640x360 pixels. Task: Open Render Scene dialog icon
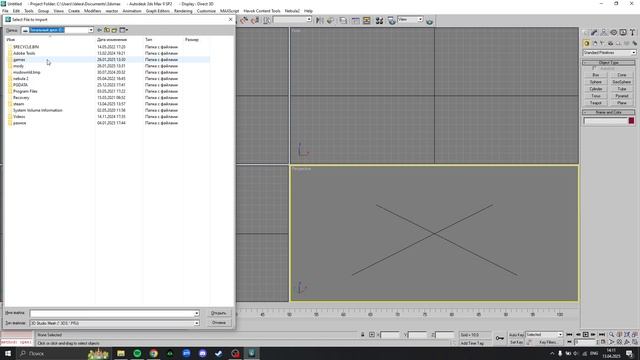coord(391,20)
